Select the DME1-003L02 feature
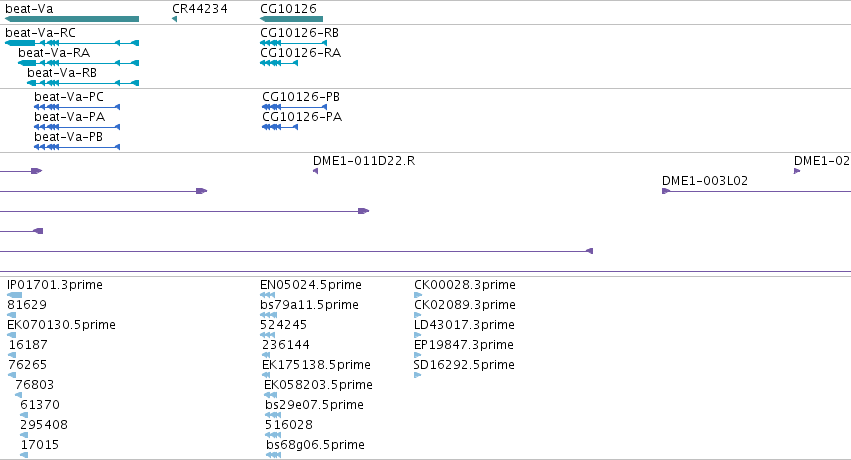 757,191
